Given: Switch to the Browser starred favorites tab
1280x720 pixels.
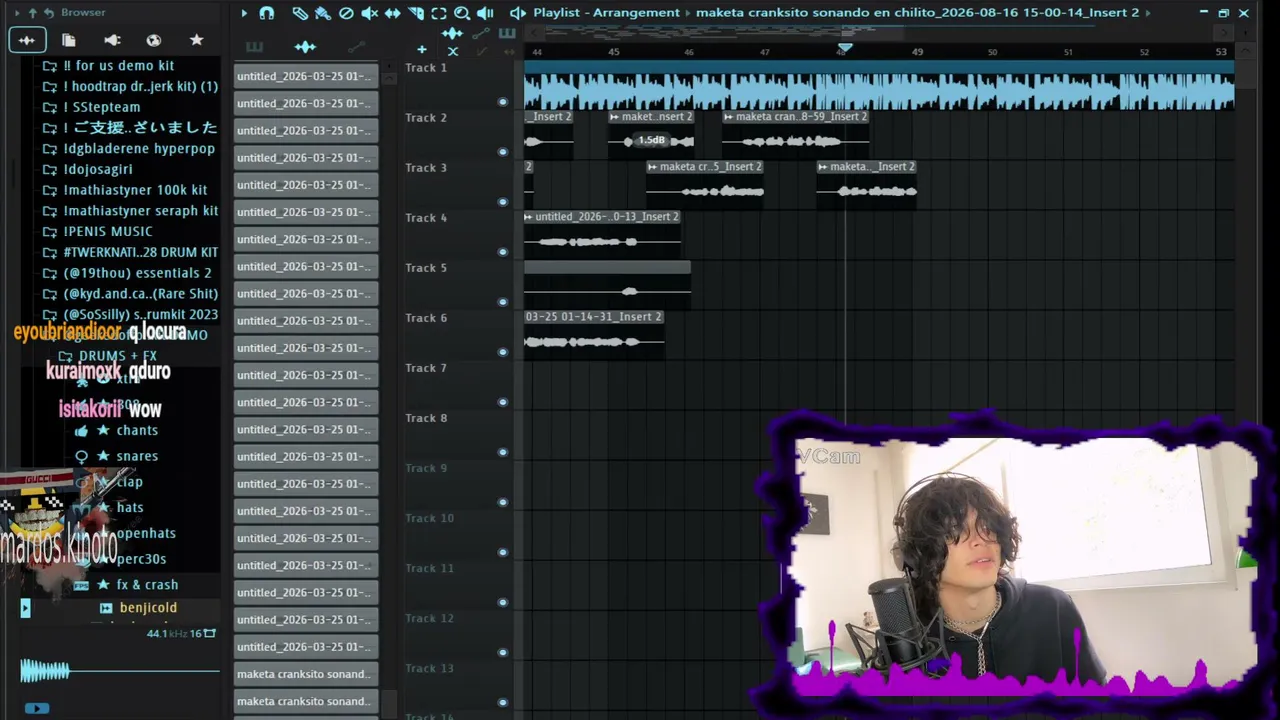Looking at the screenshot, I should 197,40.
